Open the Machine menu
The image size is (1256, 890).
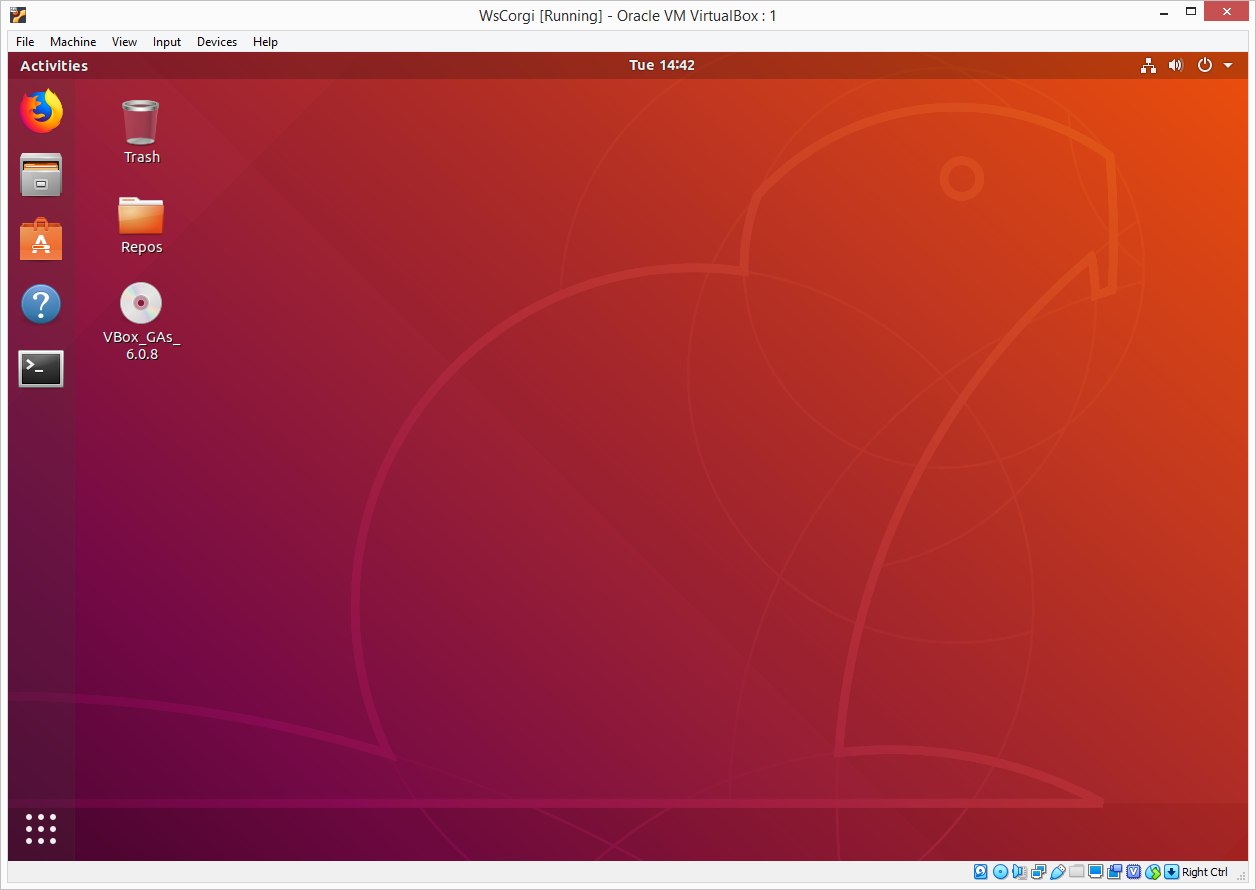click(x=73, y=41)
